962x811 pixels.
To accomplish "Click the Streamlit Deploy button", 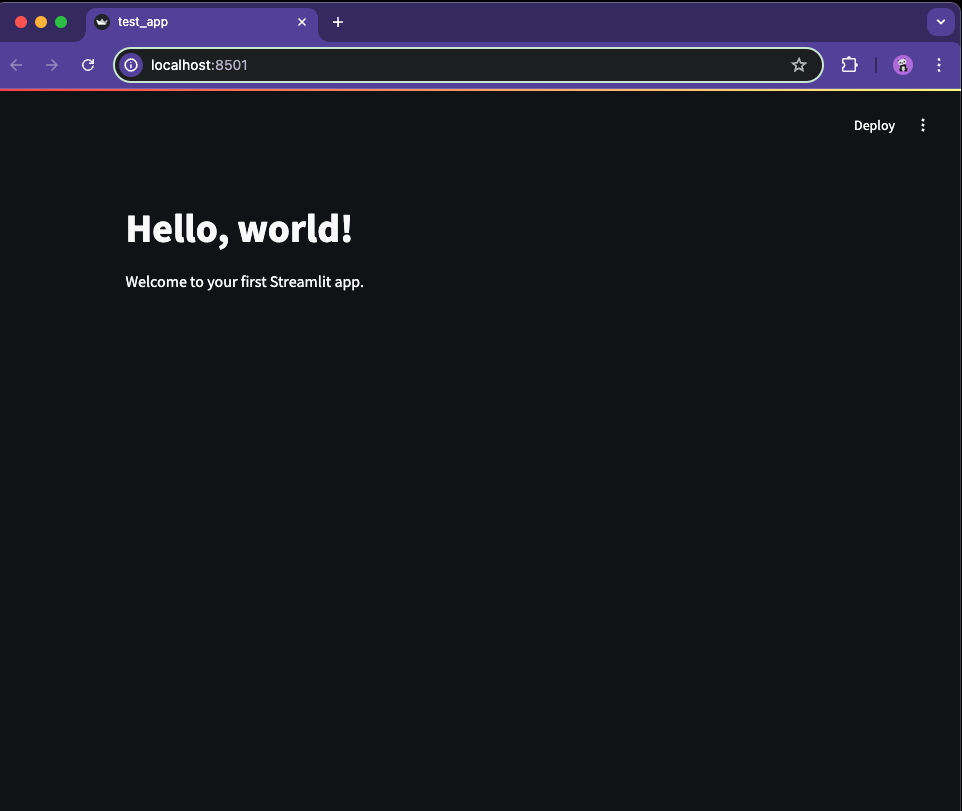I will pyautogui.click(x=874, y=126).
